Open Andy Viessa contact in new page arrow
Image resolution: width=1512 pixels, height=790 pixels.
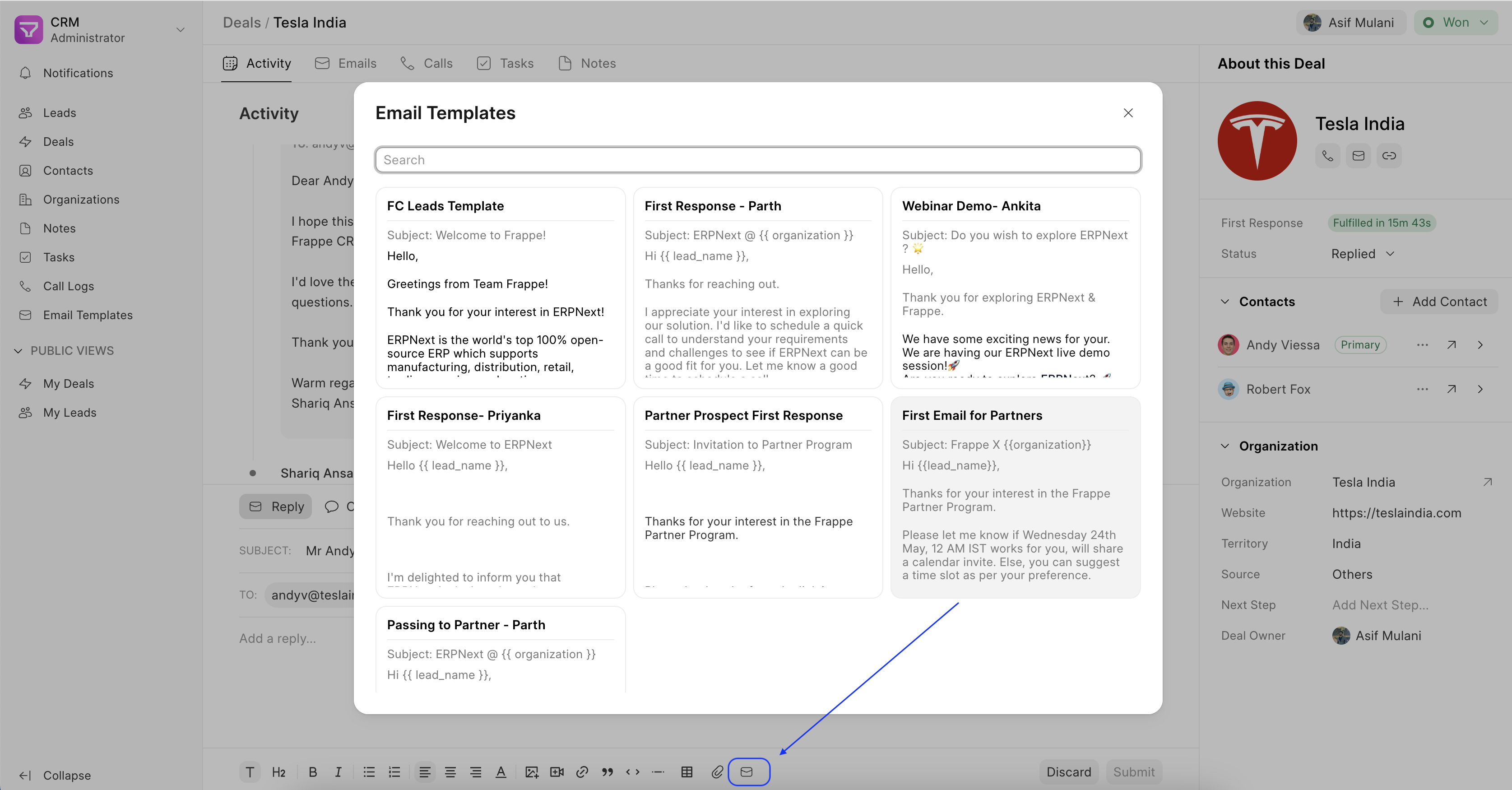click(1452, 344)
